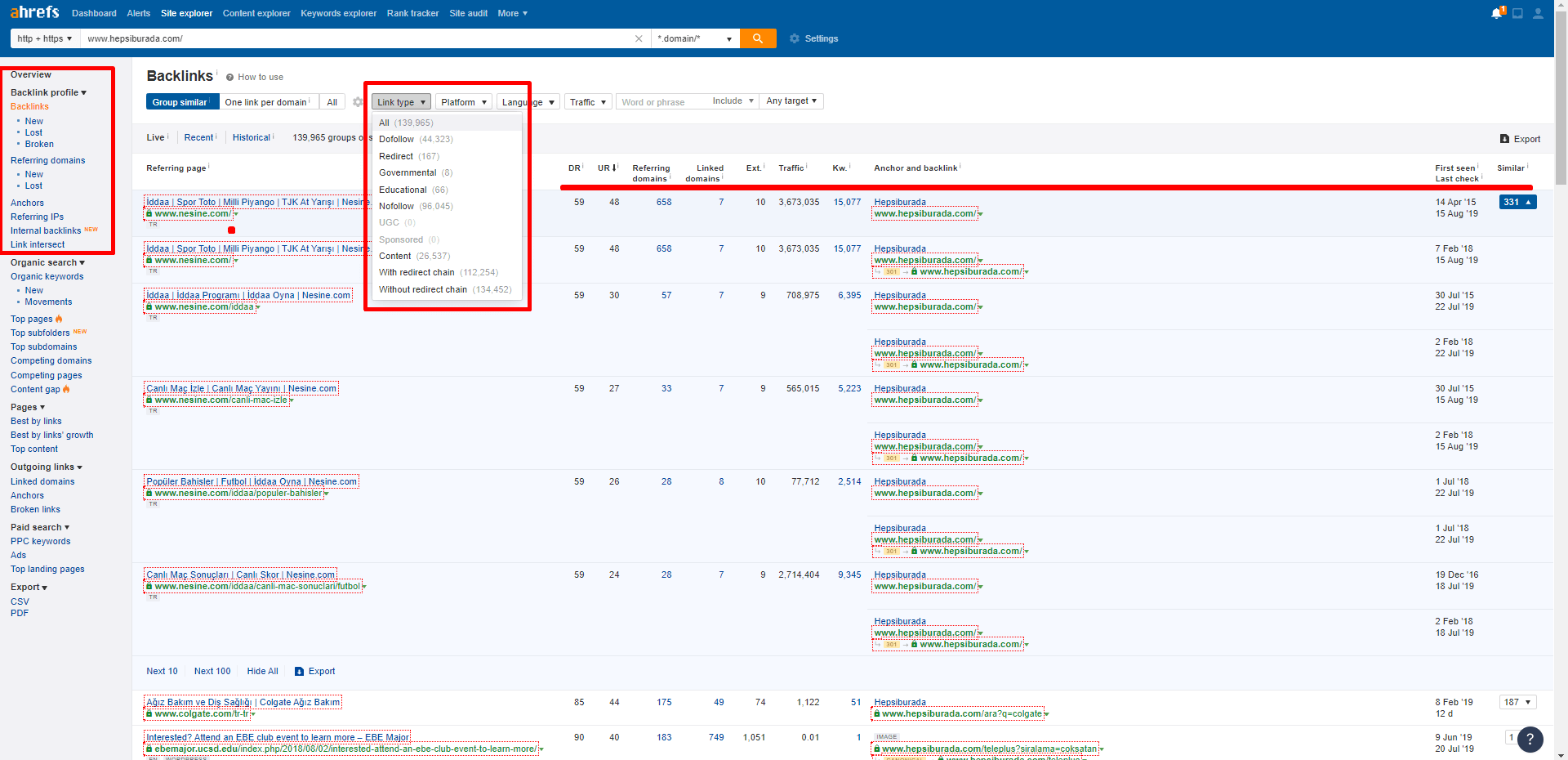
Task: Open the *.domain/* mode dropdown
Action: click(x=695, y=38)
